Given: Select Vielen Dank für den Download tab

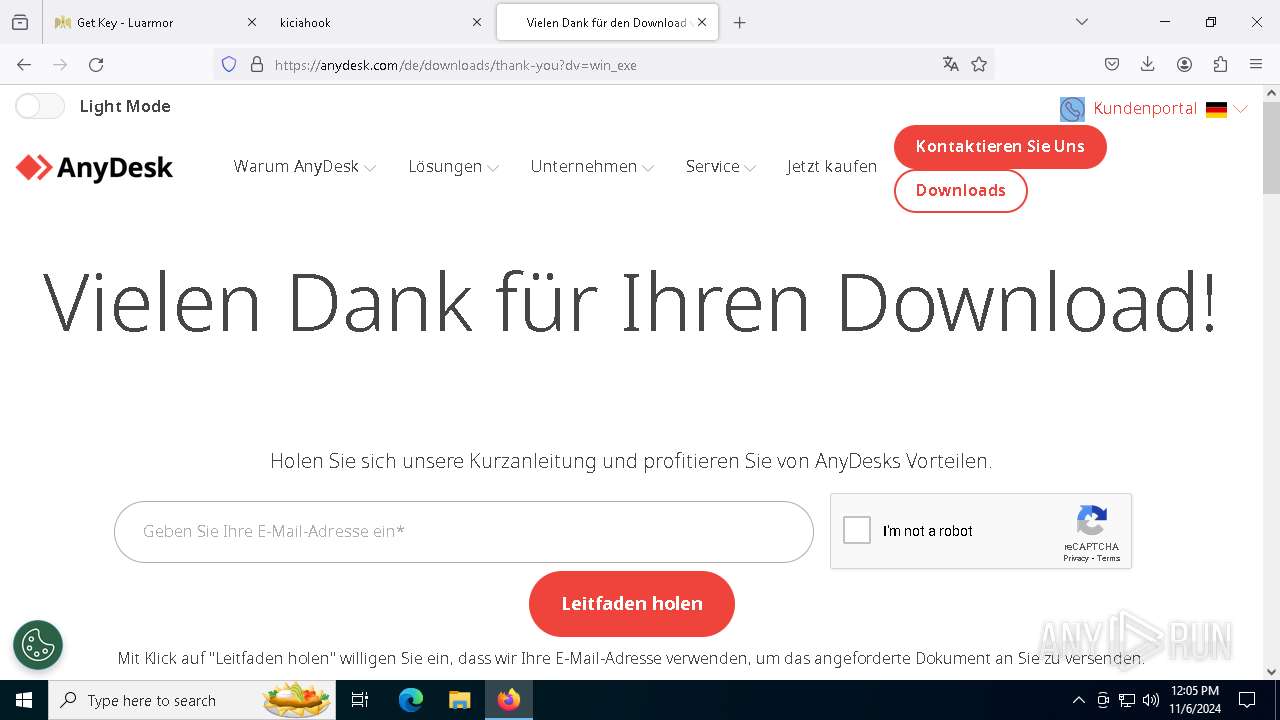Looking at the screenshot, I should coord(607,22).
